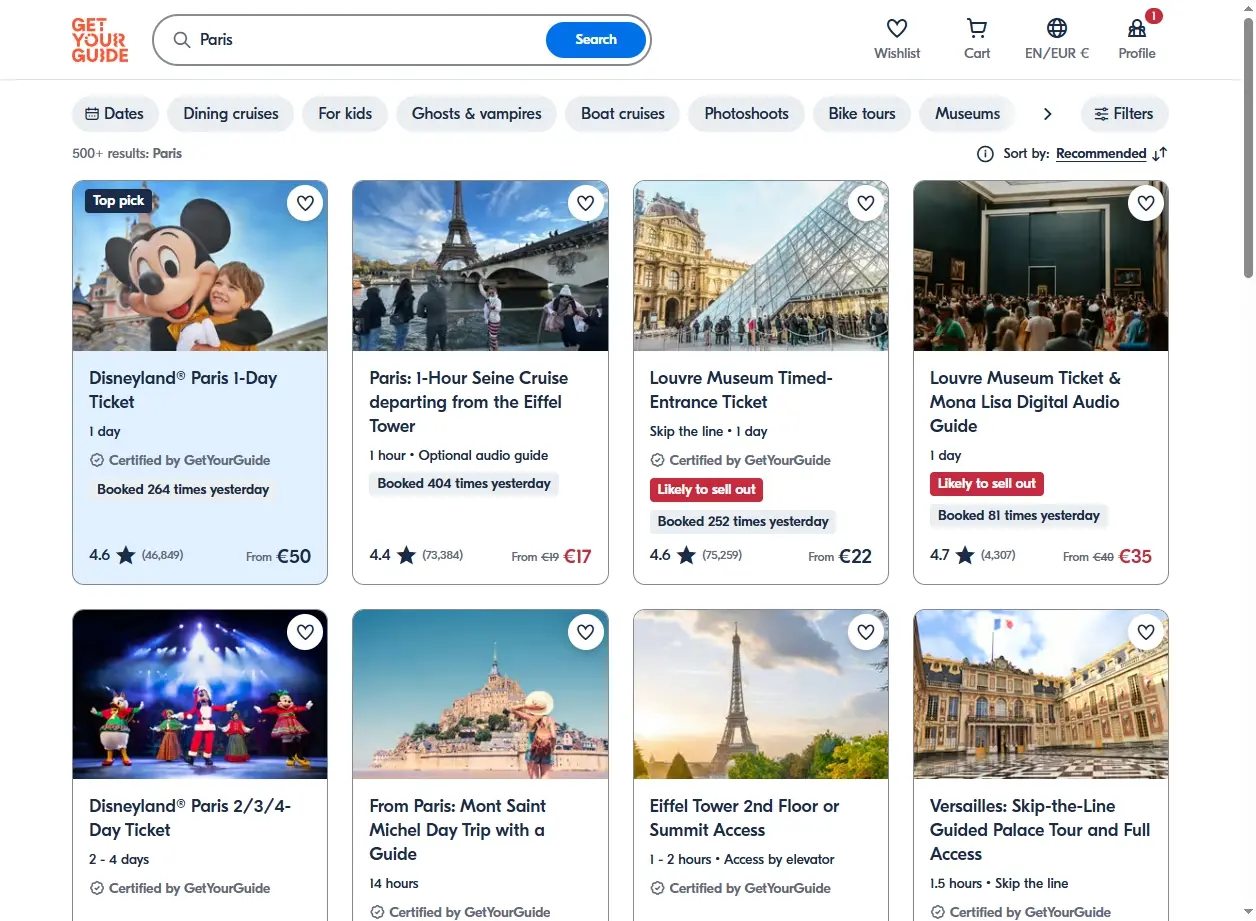Image resolution: width=1256 pixels, height=921 pixels.
Task: Select the Boat cruises category chip
Action: pyautogui.click(x=623, y=114)
